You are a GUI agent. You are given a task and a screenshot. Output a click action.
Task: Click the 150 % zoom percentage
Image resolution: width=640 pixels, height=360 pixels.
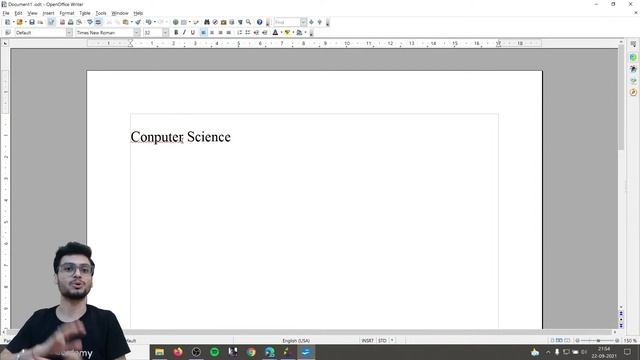(x=630, y=340)
